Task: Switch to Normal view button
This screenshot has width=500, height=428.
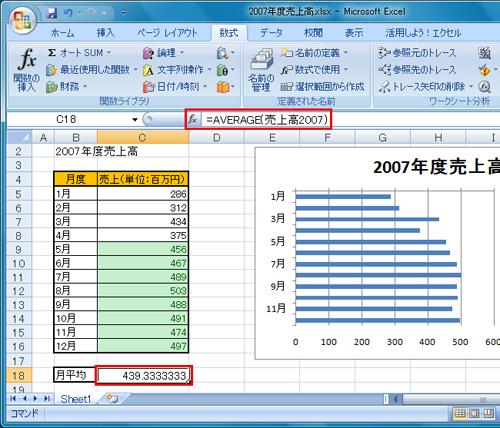Action: pyautogui.click(x=460, y=414)
